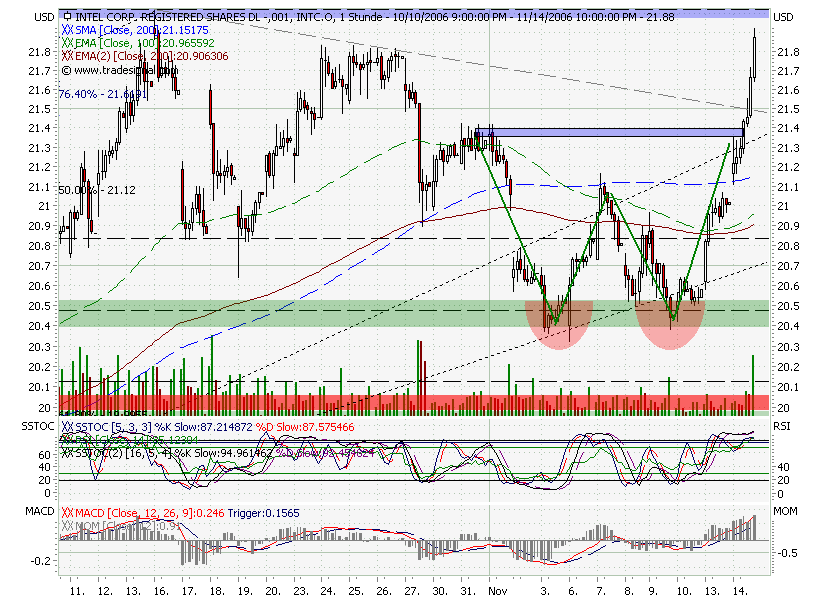Viewport: 829px width, 608px height.
Task: Click the XX icon beside the MOM label
Action: (68, 524)
